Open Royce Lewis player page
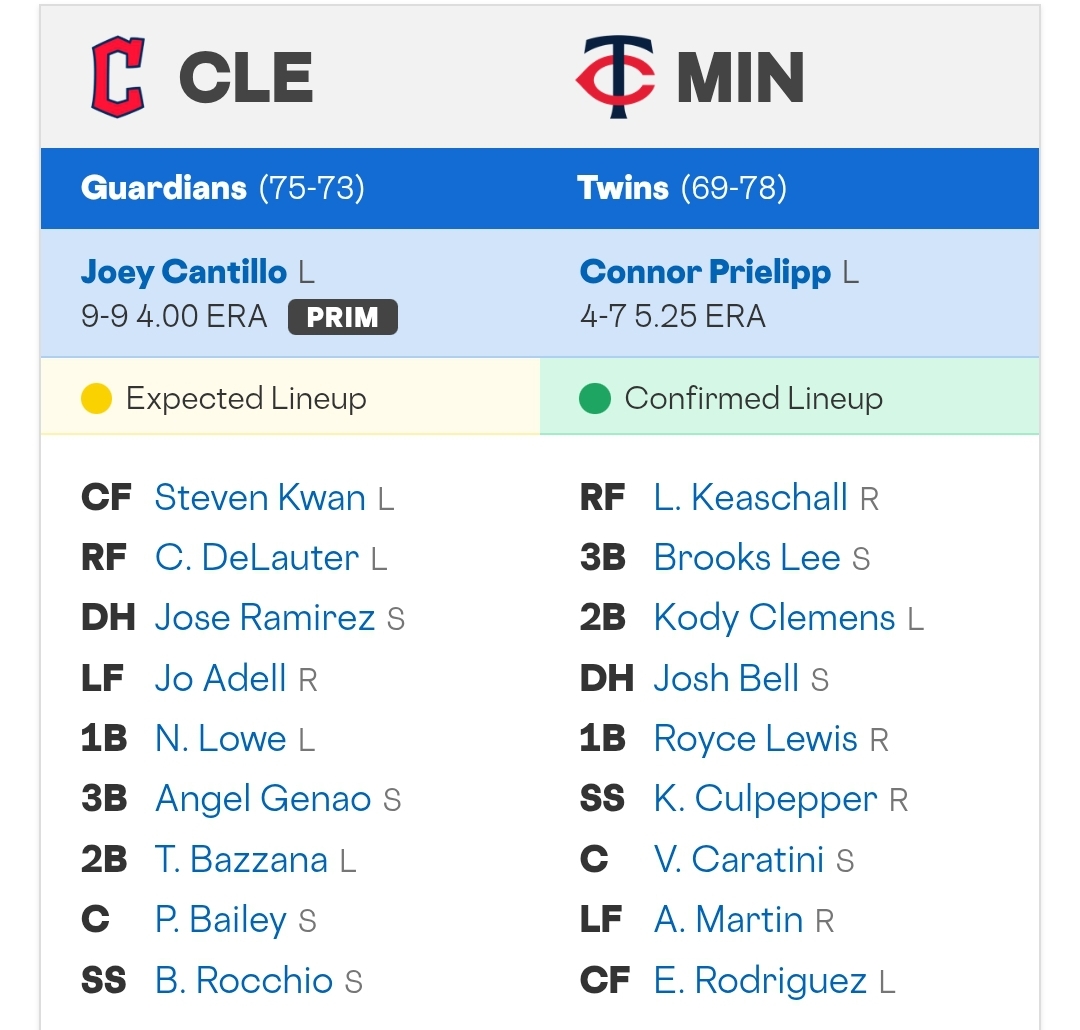The width and height of the screenshot is (1080, 1030). 756,739
